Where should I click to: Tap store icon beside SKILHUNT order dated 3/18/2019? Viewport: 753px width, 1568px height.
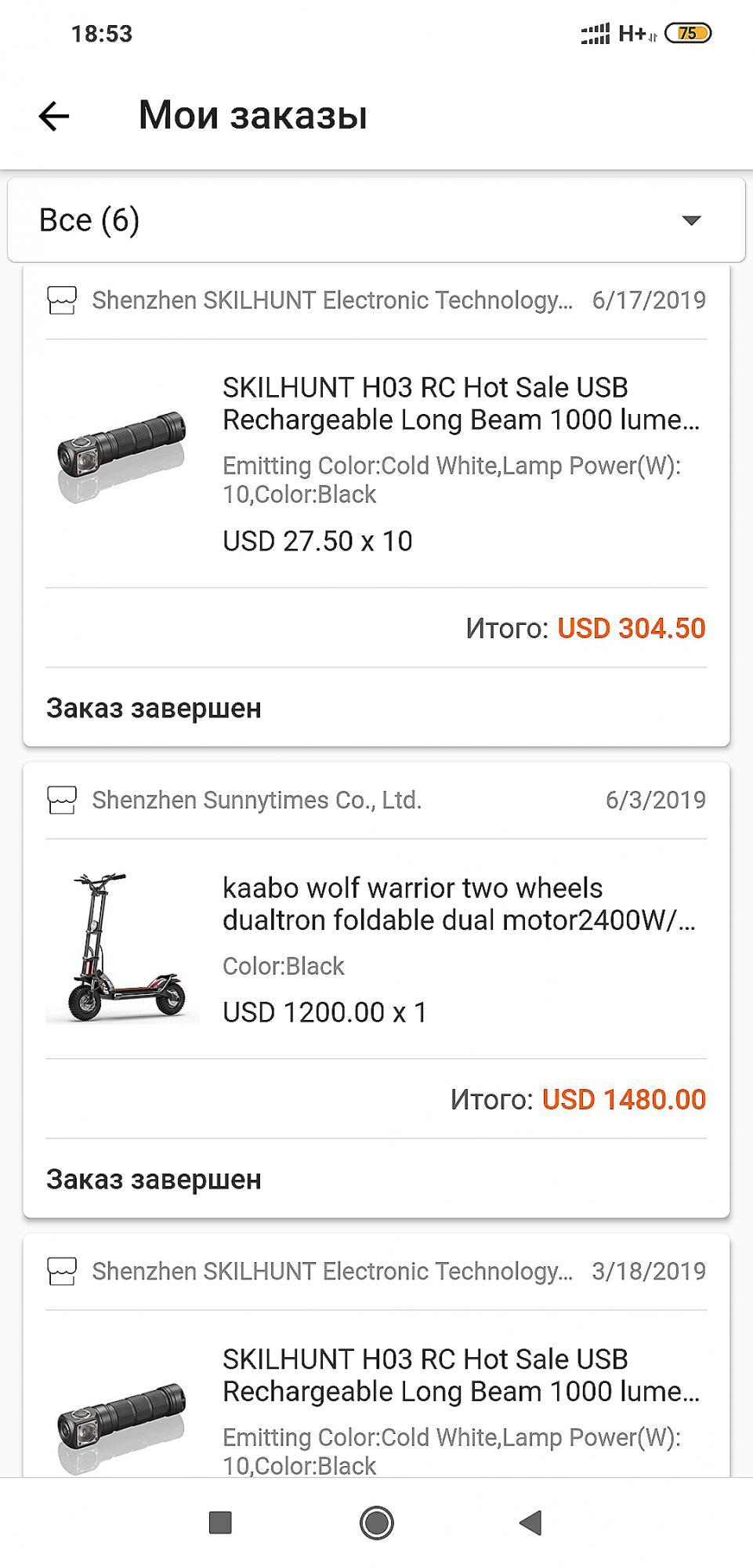click(x=62, y=1272)
